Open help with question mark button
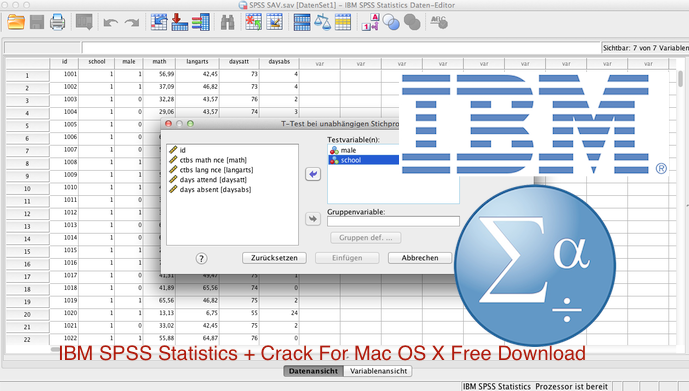 201,258
